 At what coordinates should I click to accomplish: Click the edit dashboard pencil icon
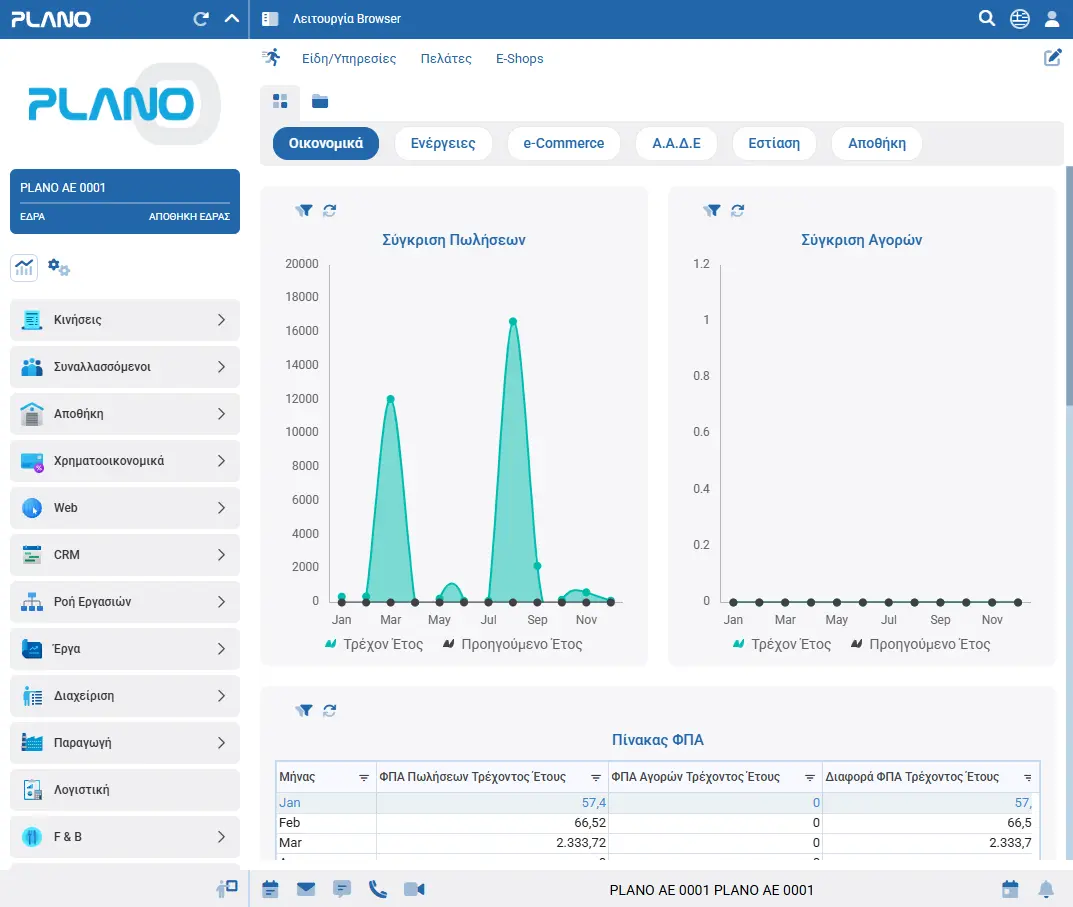[x=1052, y=58]
